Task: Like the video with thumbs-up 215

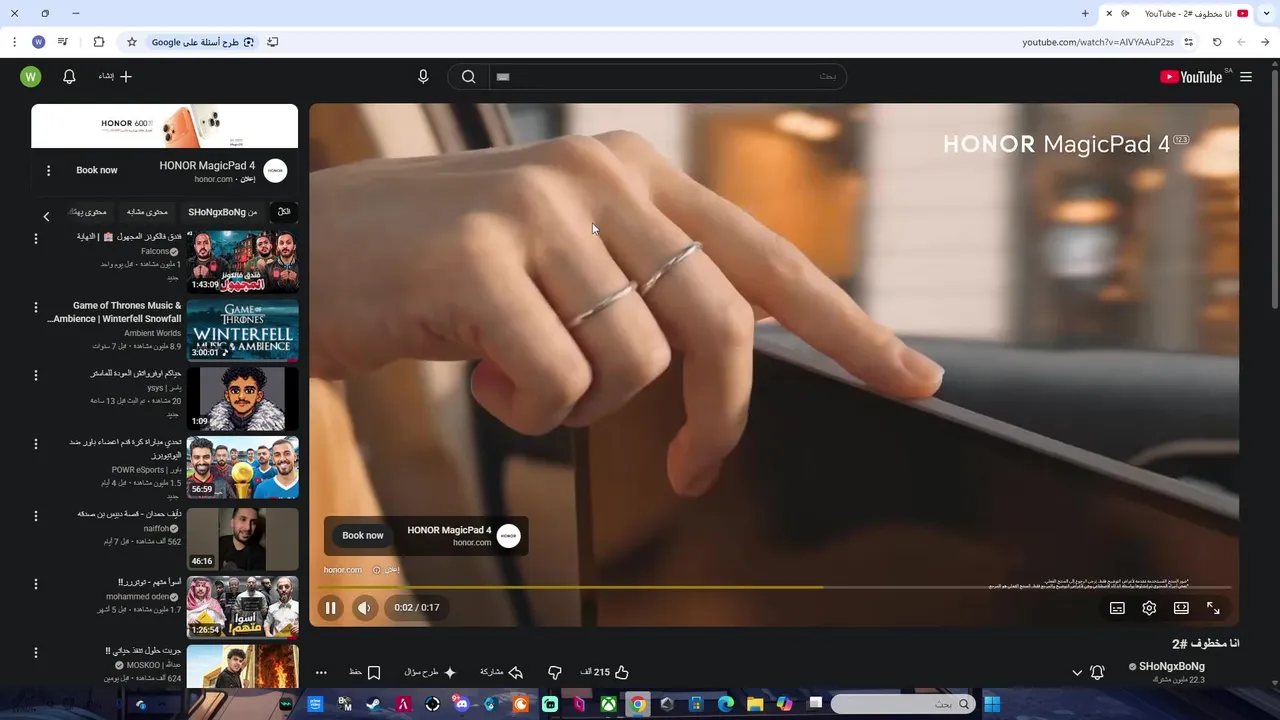Action: point(604,673)
